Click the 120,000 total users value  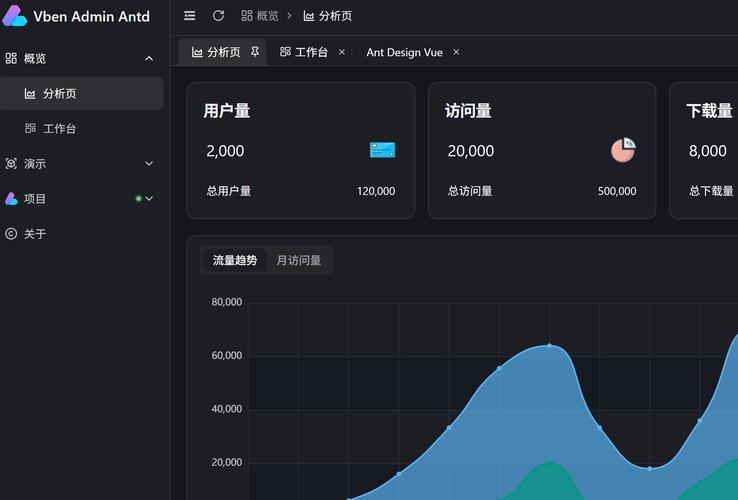tap(376, 191)
